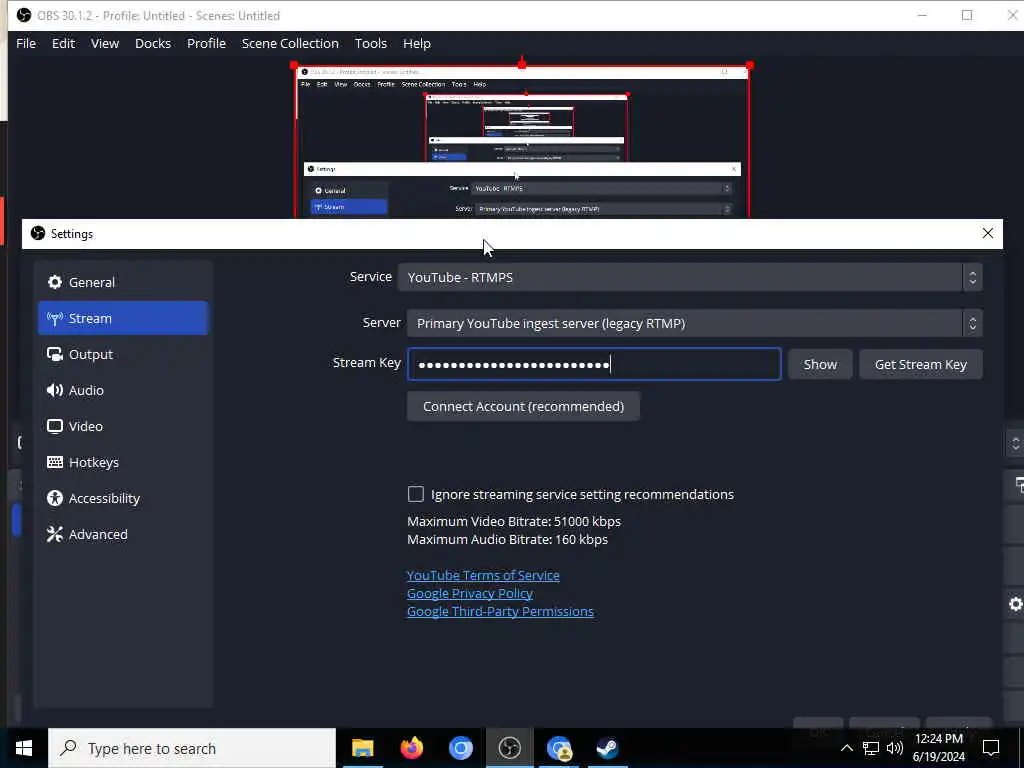Open File Explorer from taskbar
This screenshot has width=1024, height=768.
coord(362,748)
